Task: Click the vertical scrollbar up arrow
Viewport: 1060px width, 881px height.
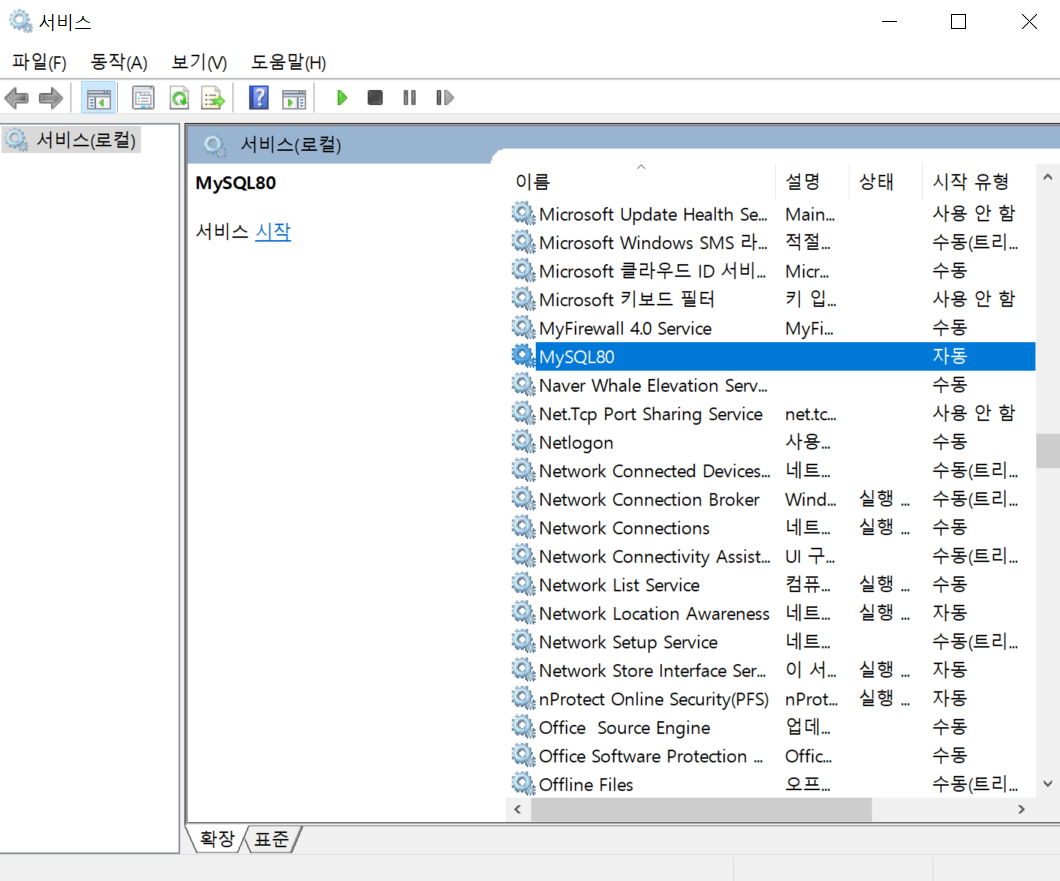Action: click(x=1047, y=177)
